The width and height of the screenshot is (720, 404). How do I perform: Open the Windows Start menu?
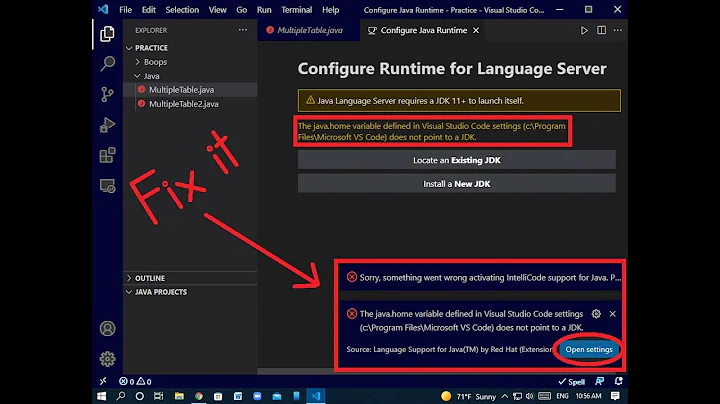coord(101,396)
